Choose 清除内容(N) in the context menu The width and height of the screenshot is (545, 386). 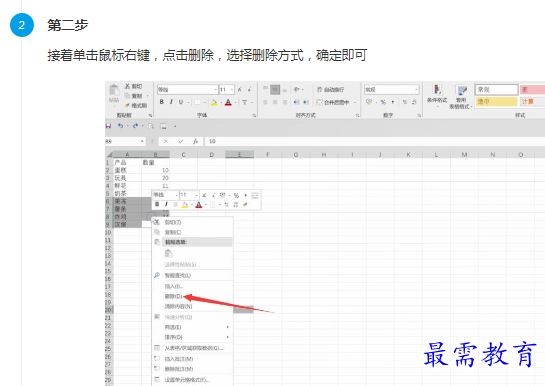click(x=193, y=306)
